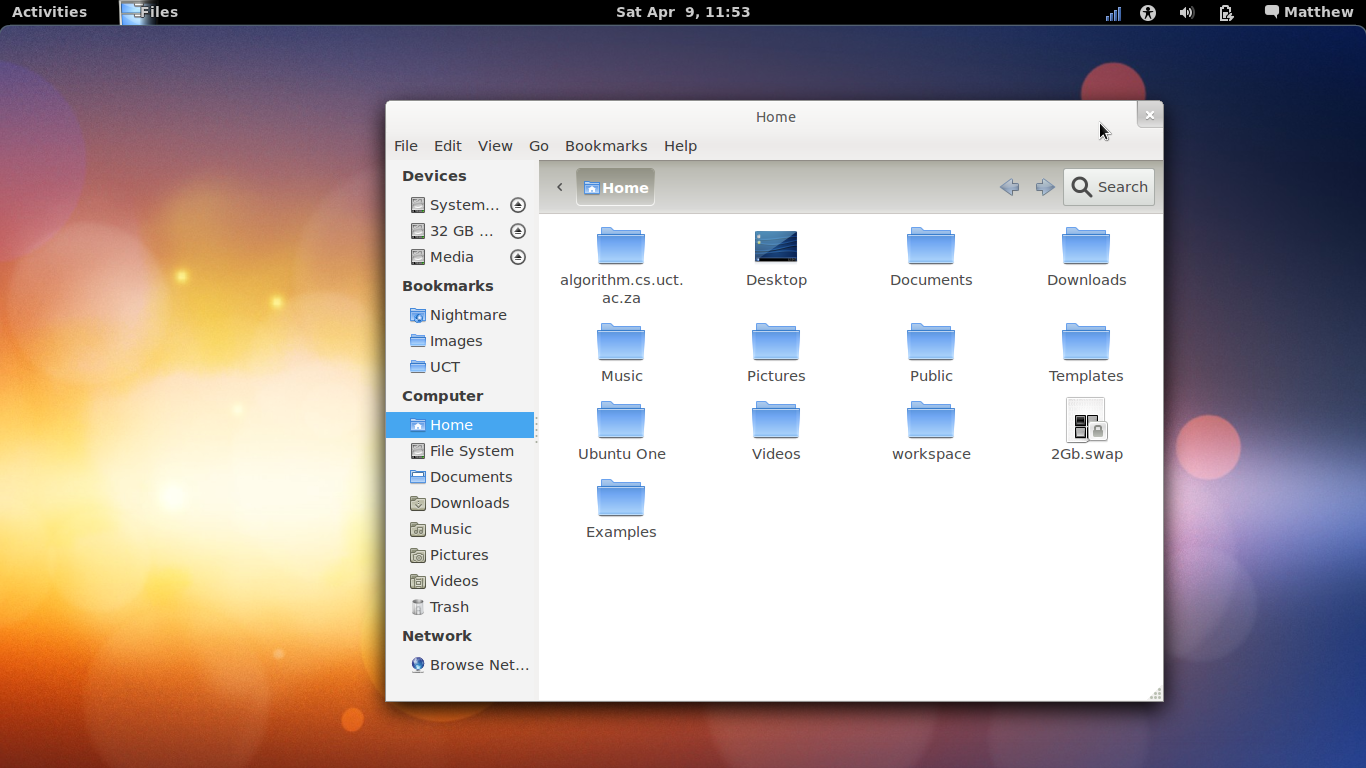Eject the System device
The height and width of the screenshot is (768, 1366).
pos(517,205)
